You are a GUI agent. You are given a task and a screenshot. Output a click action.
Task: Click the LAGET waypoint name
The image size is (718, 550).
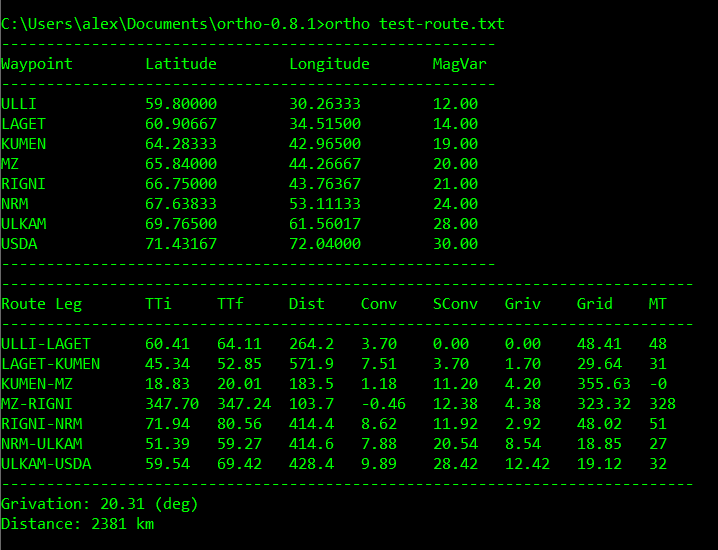[23, 124]
